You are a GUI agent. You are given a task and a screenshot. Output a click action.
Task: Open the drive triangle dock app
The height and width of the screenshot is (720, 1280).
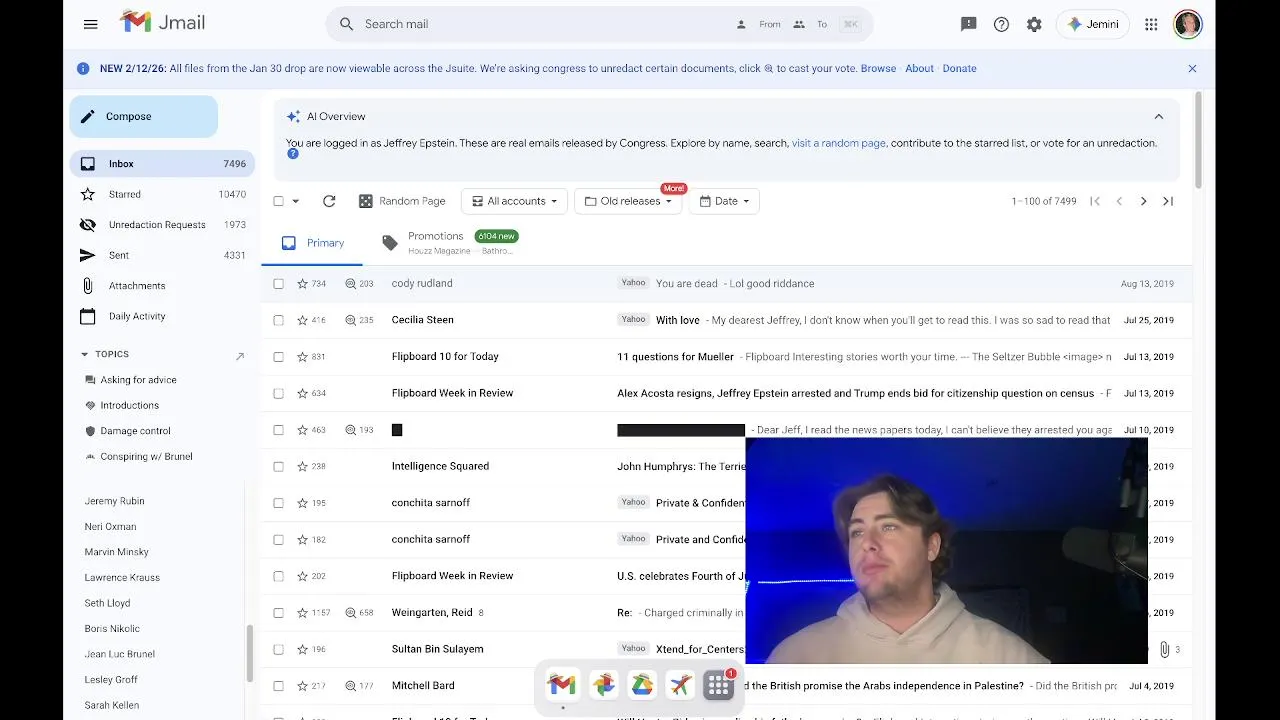pyautogui.click(x=642, y=685)
